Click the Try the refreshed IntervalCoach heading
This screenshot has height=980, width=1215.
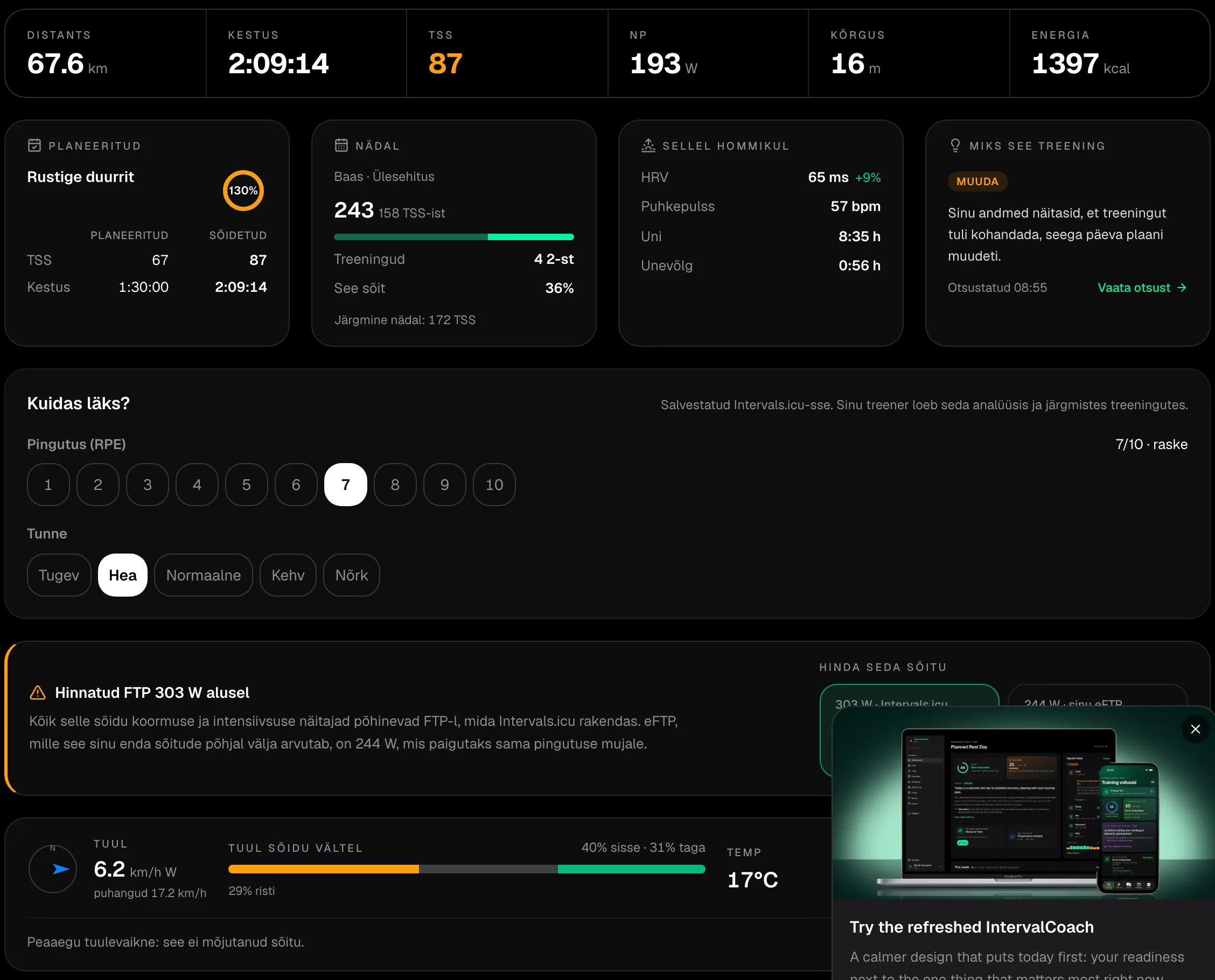click(972, 927)
